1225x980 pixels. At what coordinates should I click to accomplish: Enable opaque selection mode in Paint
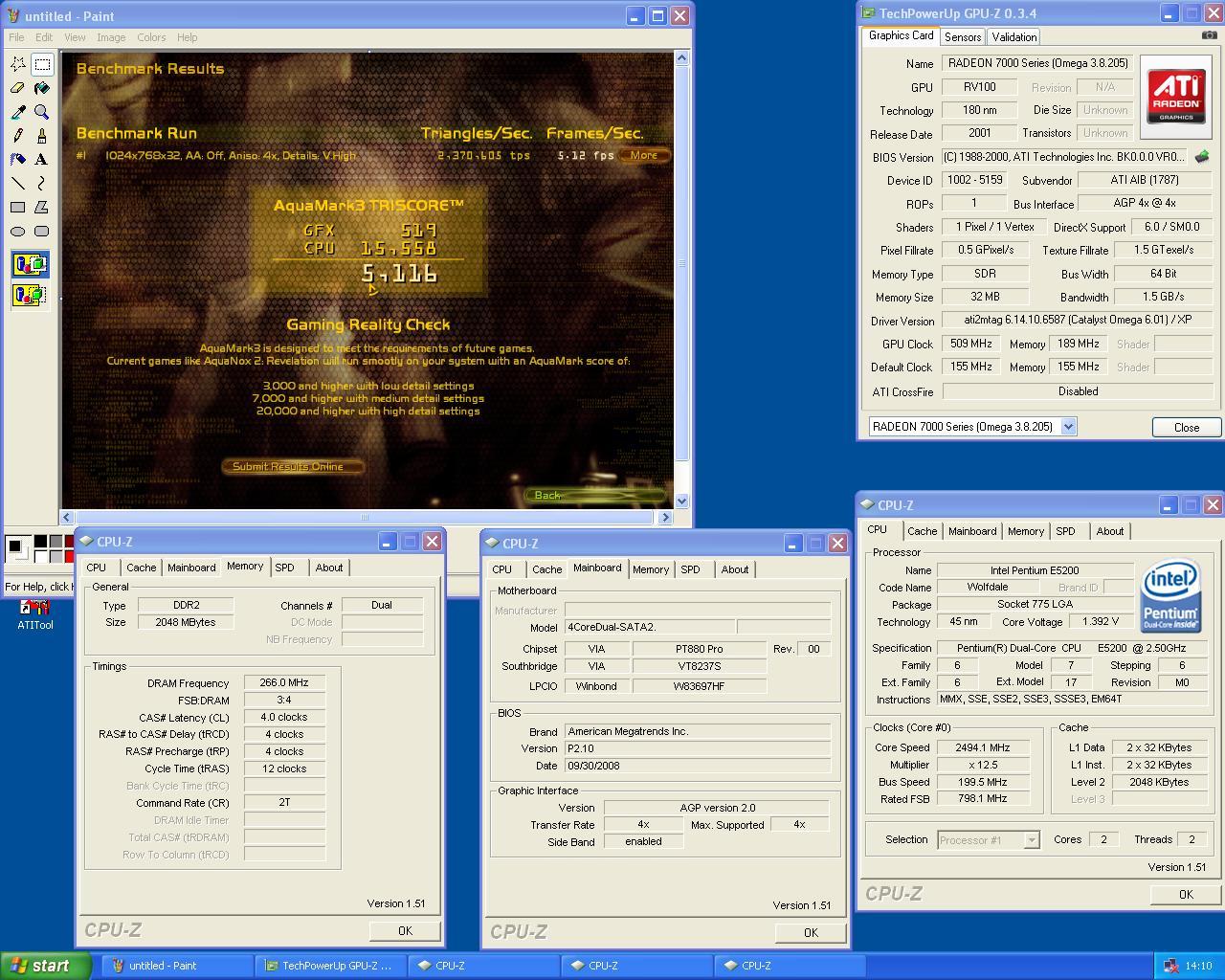pos(30,265)
